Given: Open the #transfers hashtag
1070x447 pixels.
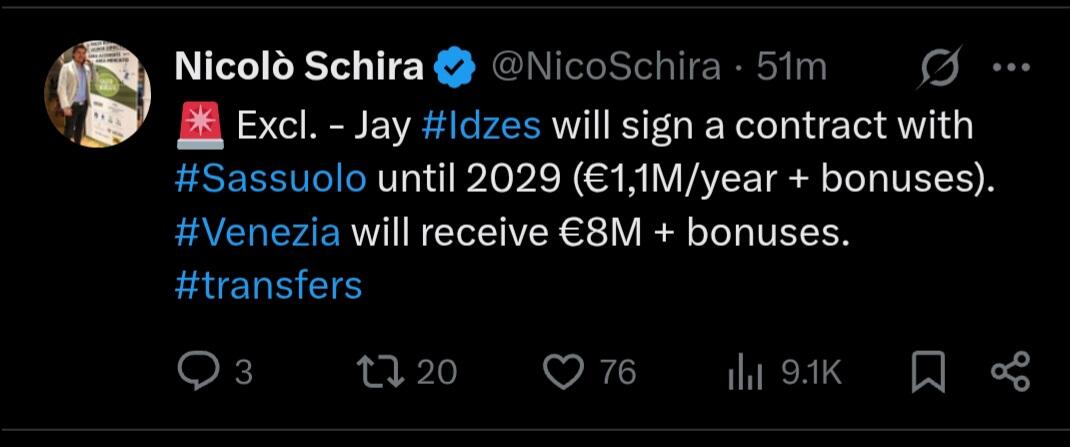Looking at the screenshot, I should coord(268,286).
